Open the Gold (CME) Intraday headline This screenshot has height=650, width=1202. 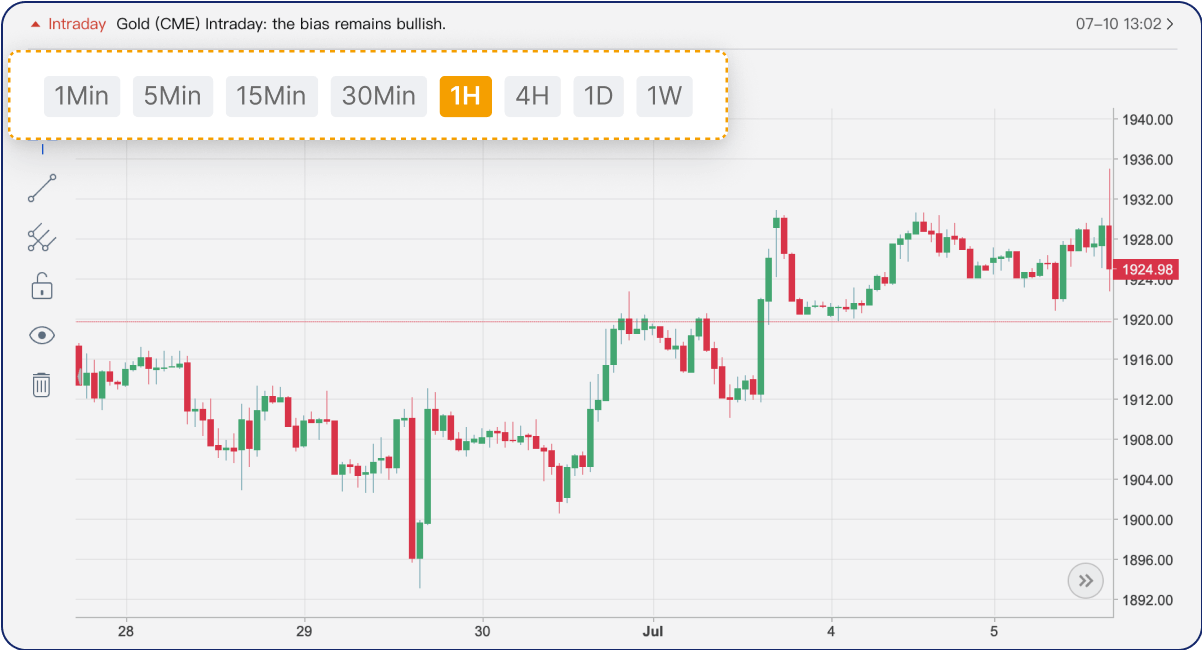(281, 24)
